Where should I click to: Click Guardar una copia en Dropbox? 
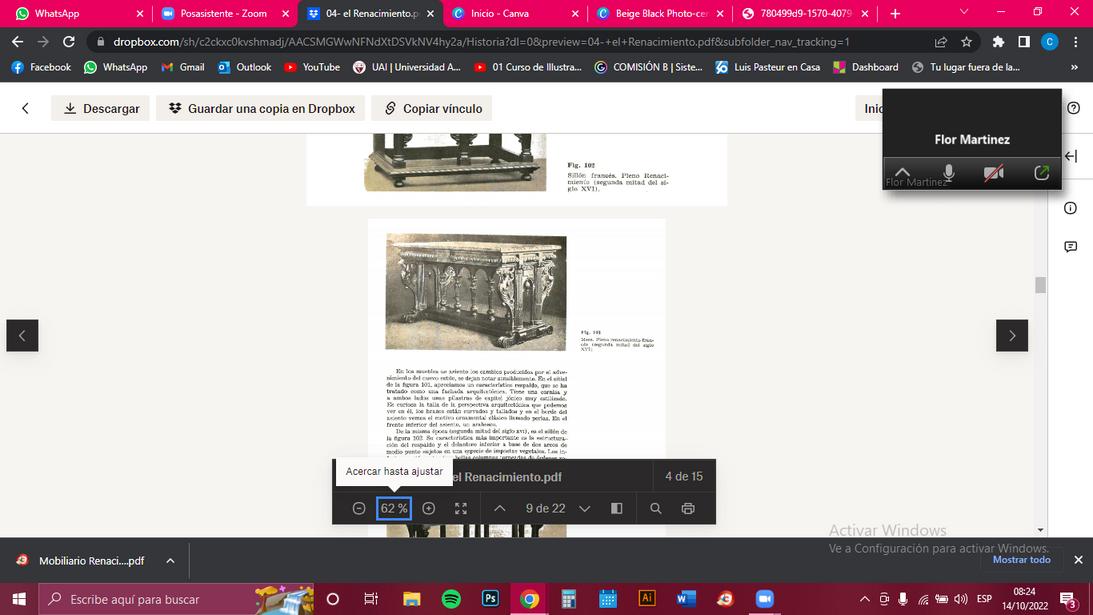(x=261, y=108)
